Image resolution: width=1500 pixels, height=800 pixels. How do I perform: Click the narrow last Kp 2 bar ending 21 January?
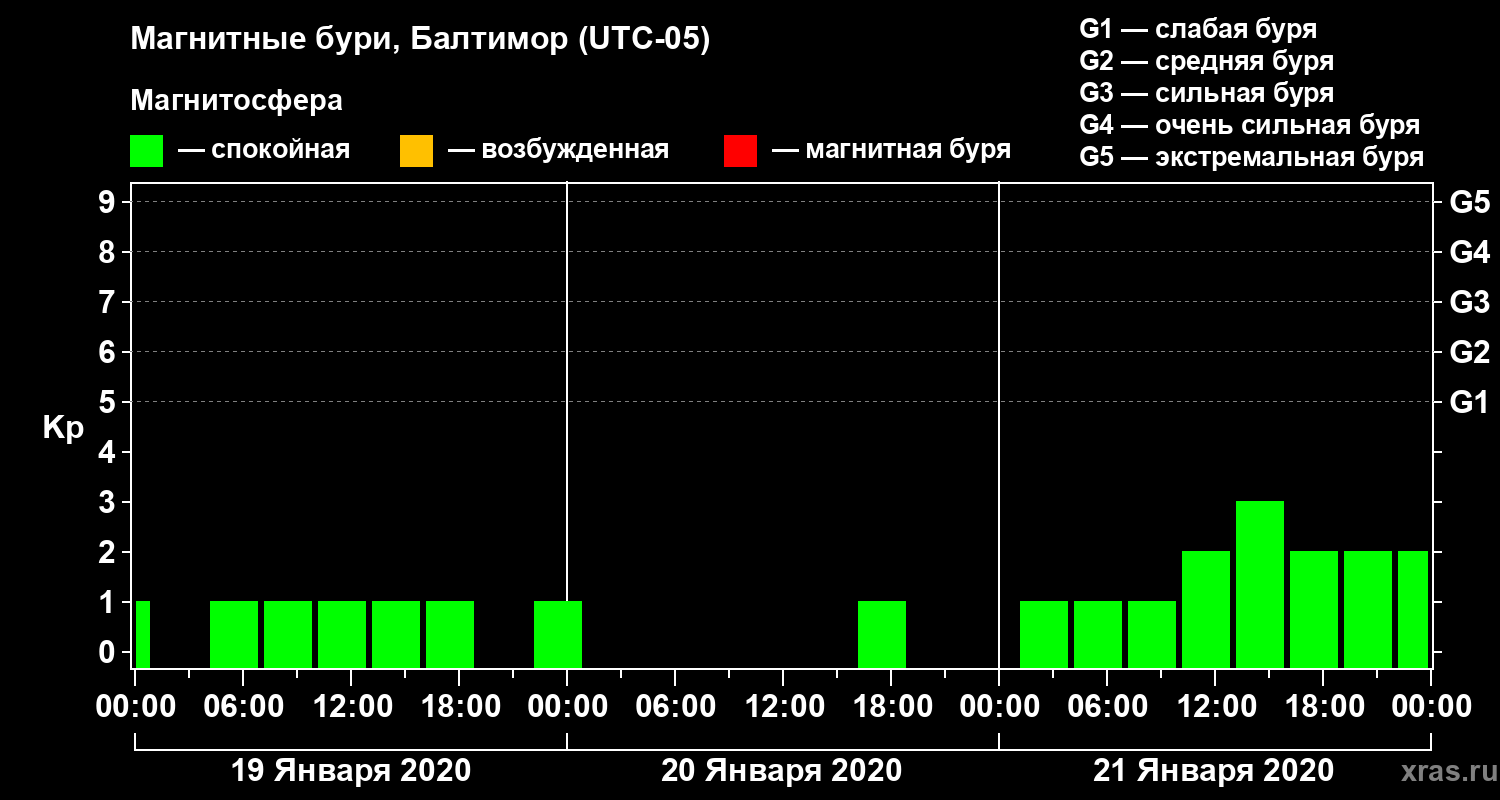pyautogui.click(x=1413, y=609)
